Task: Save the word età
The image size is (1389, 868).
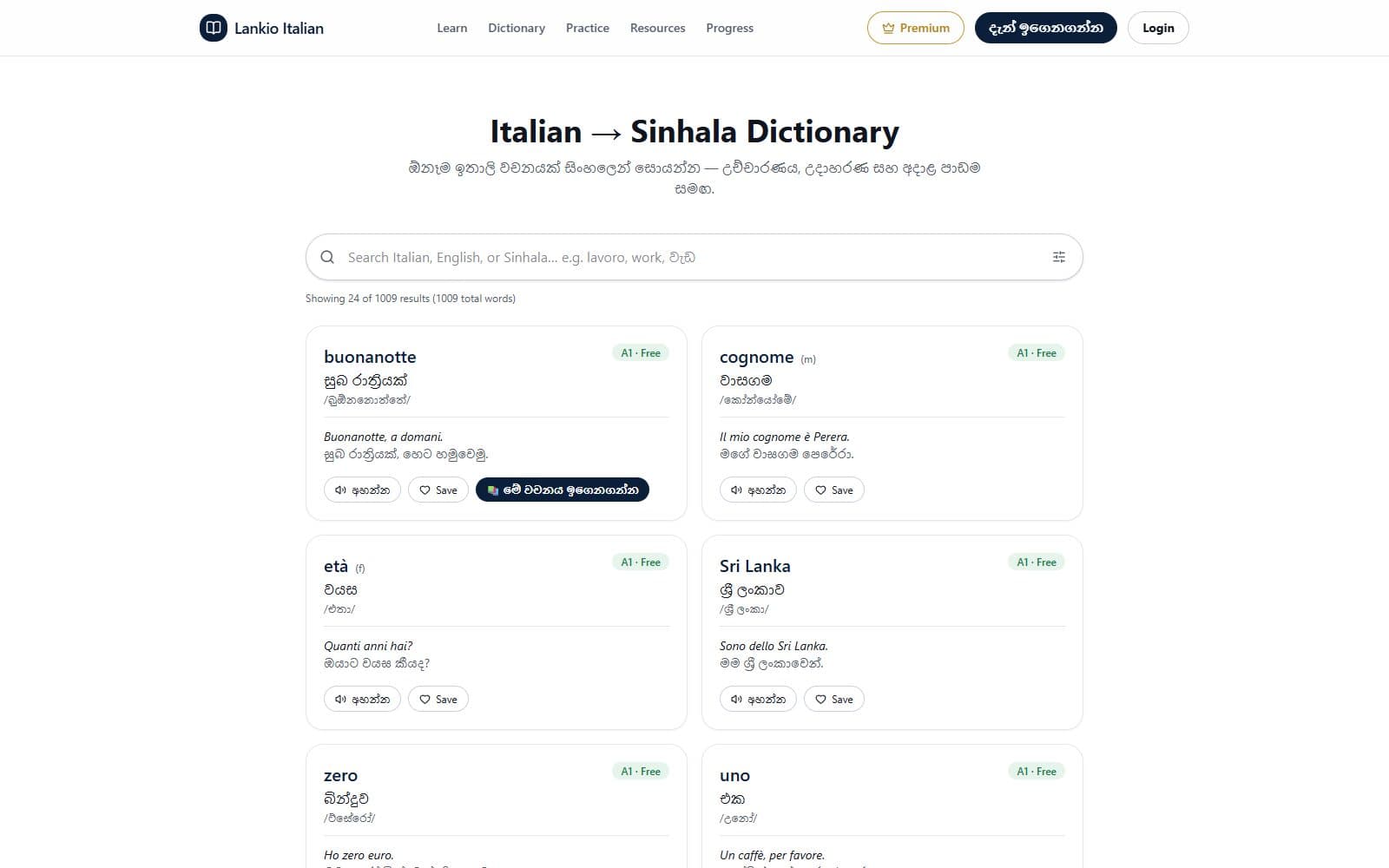Action: [x=438, y=699]
